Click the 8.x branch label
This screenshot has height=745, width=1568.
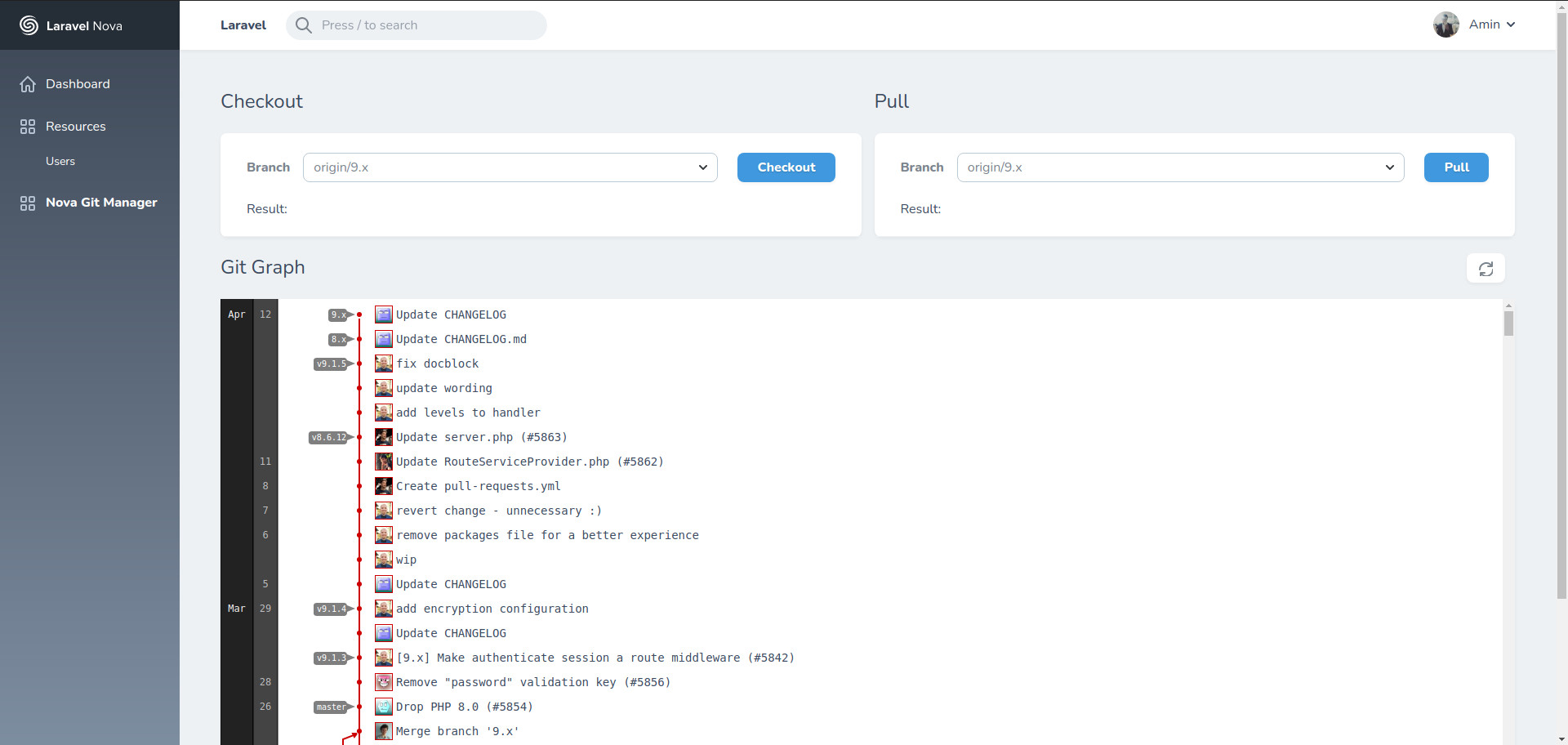coord(339,340)
